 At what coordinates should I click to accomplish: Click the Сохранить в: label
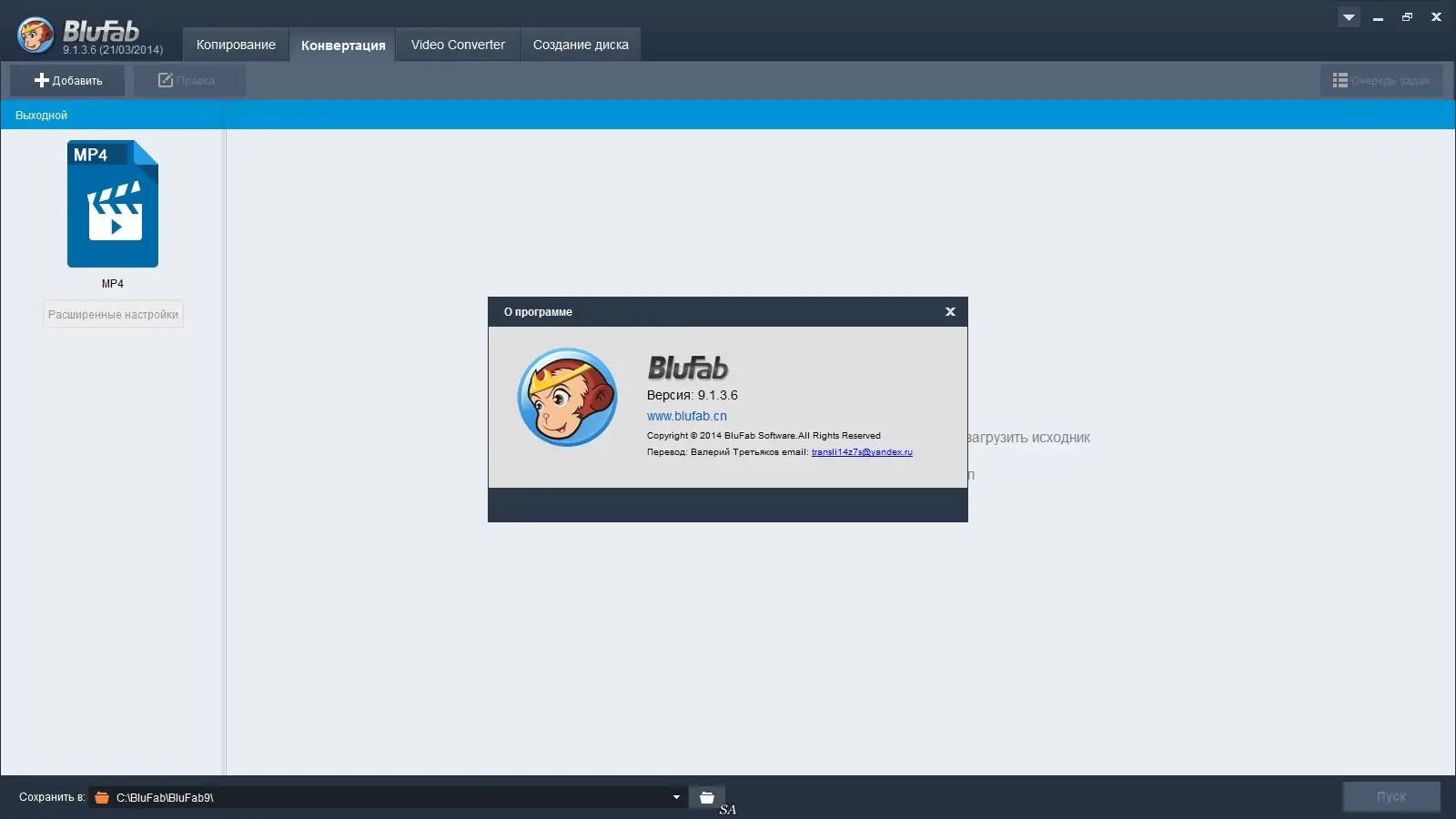[52, 797]
